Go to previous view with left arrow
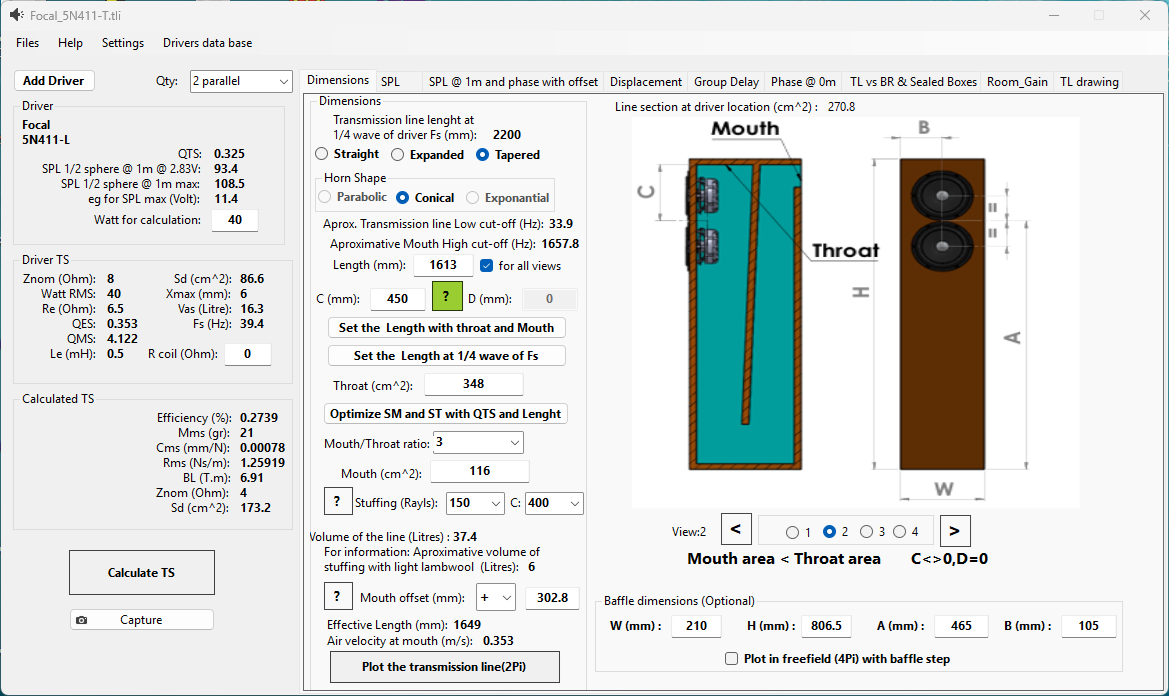 735,530
